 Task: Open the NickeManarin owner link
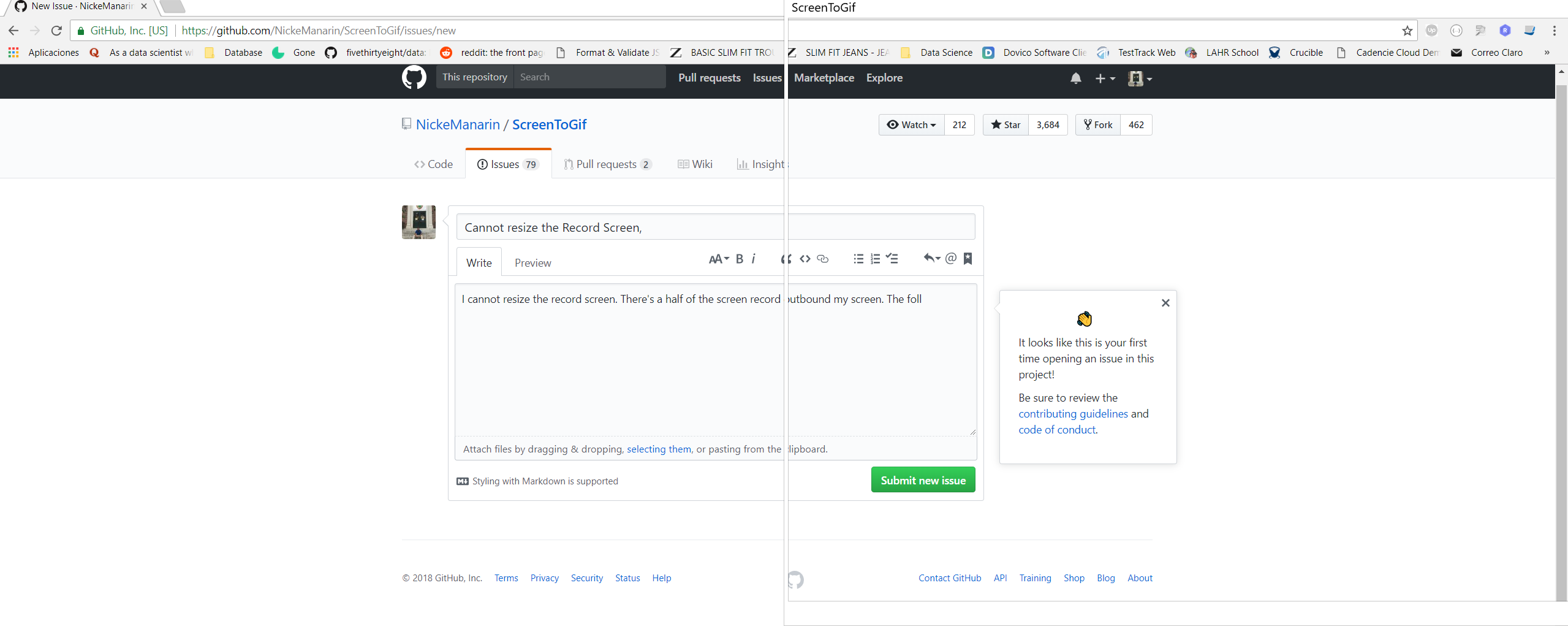click(458, 125)
